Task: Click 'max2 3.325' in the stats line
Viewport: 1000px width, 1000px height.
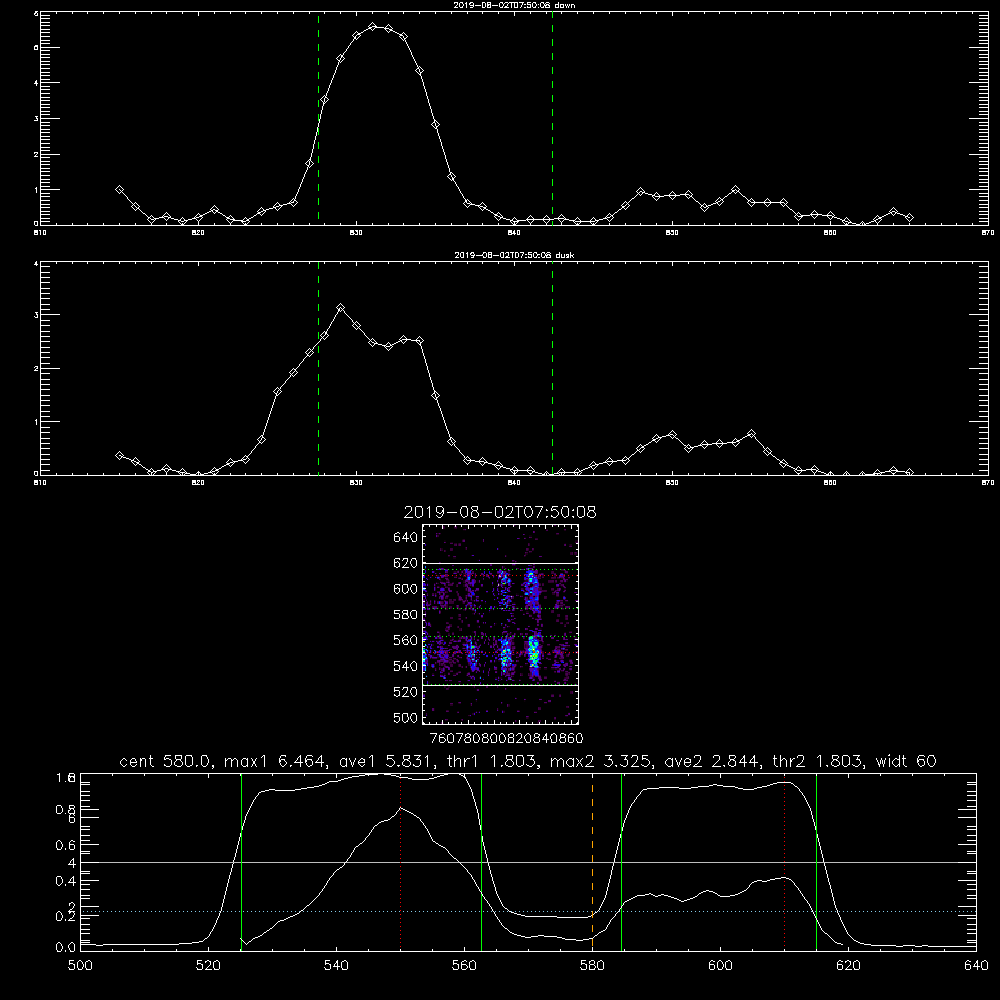Action: pyautogui.click(x=603, y=761)
